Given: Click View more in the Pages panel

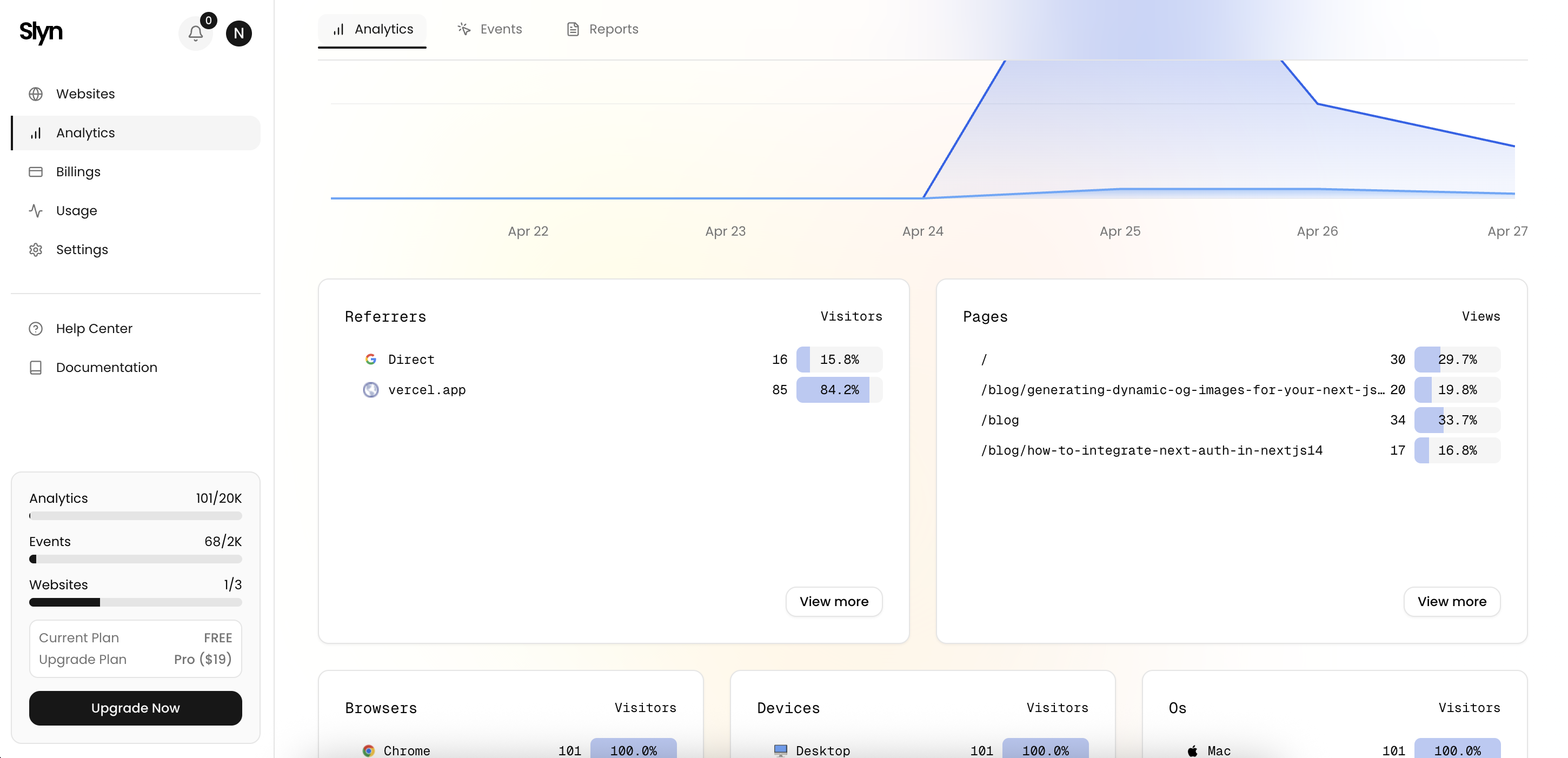Looking at the screenshot, I should [1452, 602].
